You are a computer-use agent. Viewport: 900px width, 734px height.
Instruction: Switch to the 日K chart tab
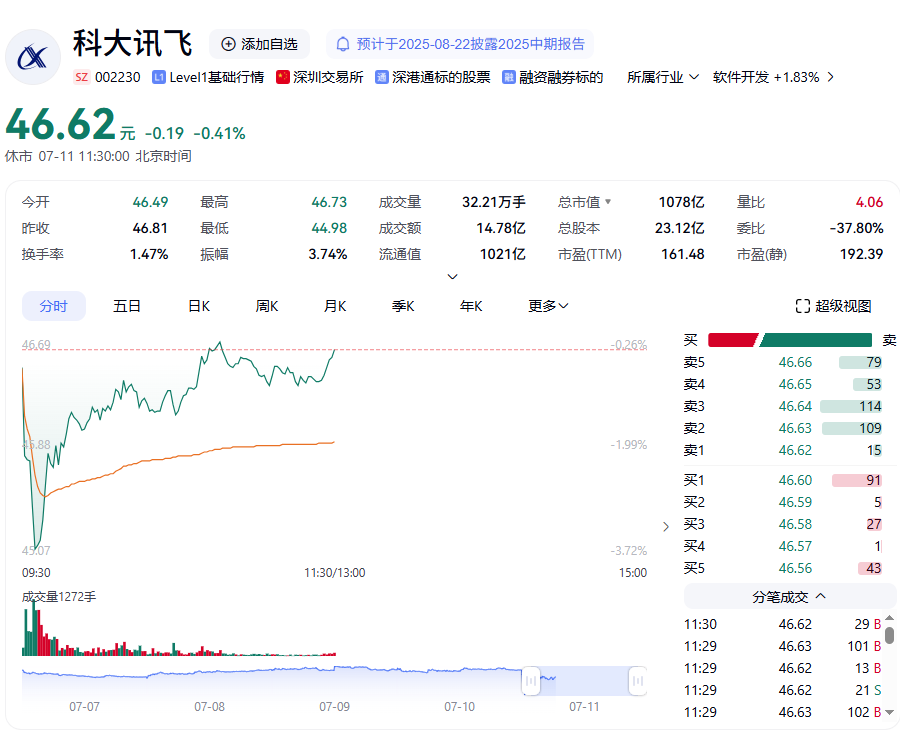[x=199, y=306]
